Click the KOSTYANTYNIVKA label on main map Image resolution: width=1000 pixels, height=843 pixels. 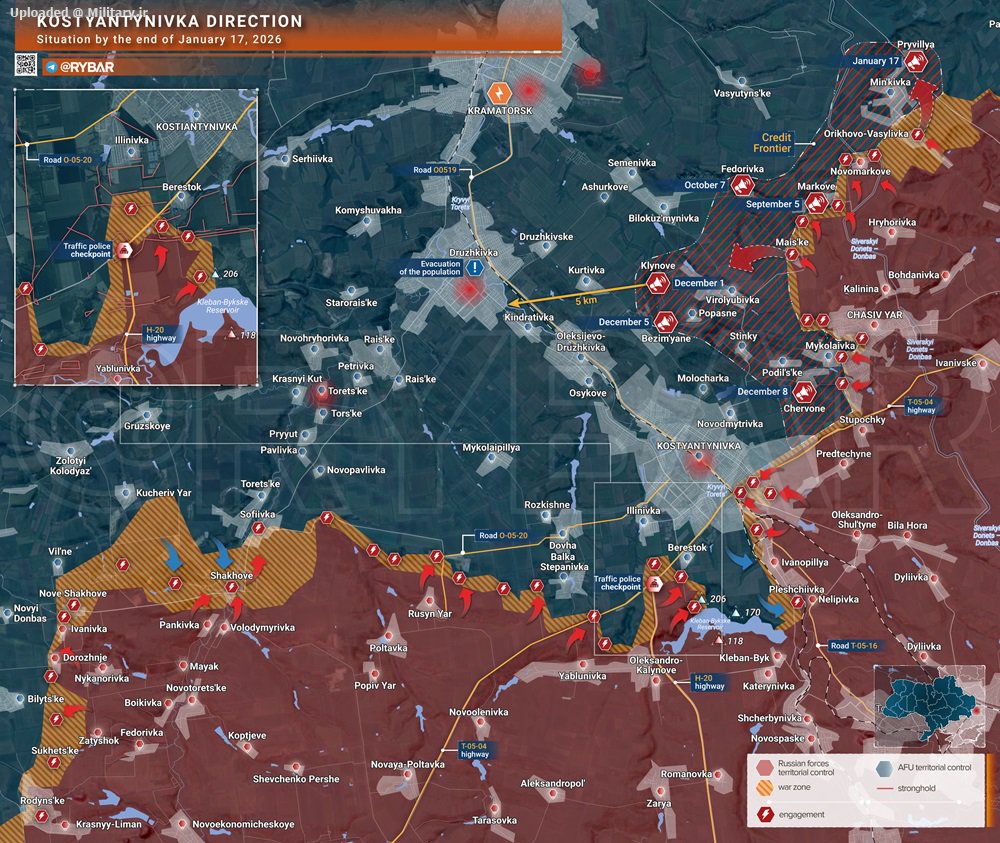pos(698,446)
